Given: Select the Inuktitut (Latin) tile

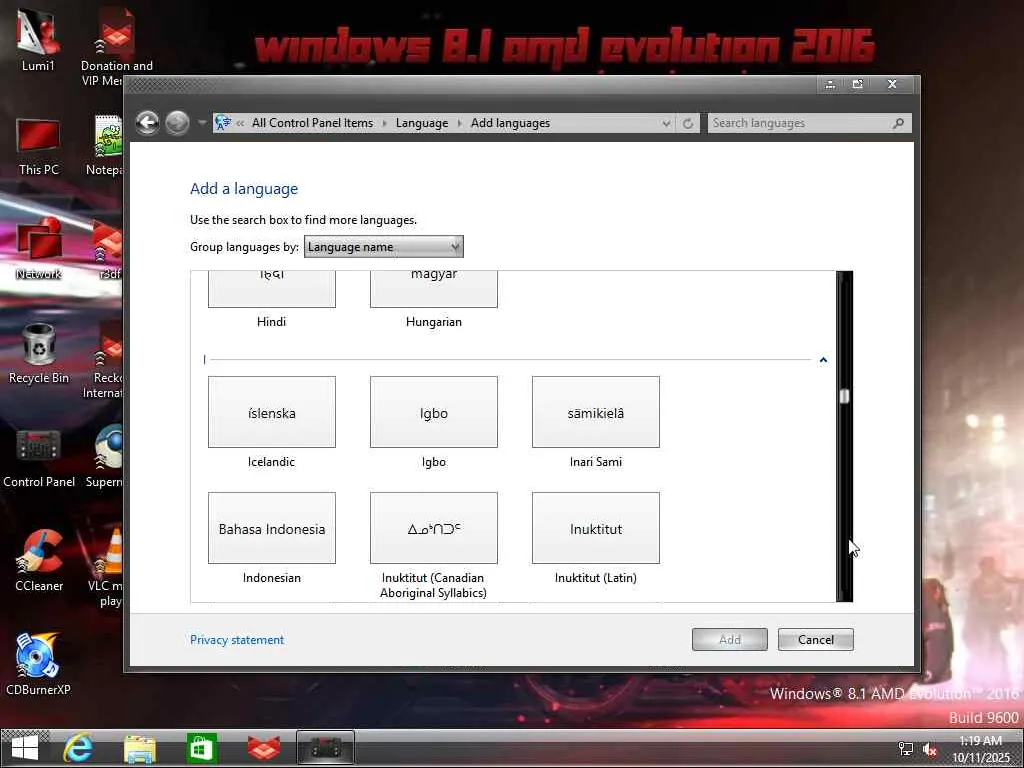Looking at the screenshot, I should pos(596,528).
